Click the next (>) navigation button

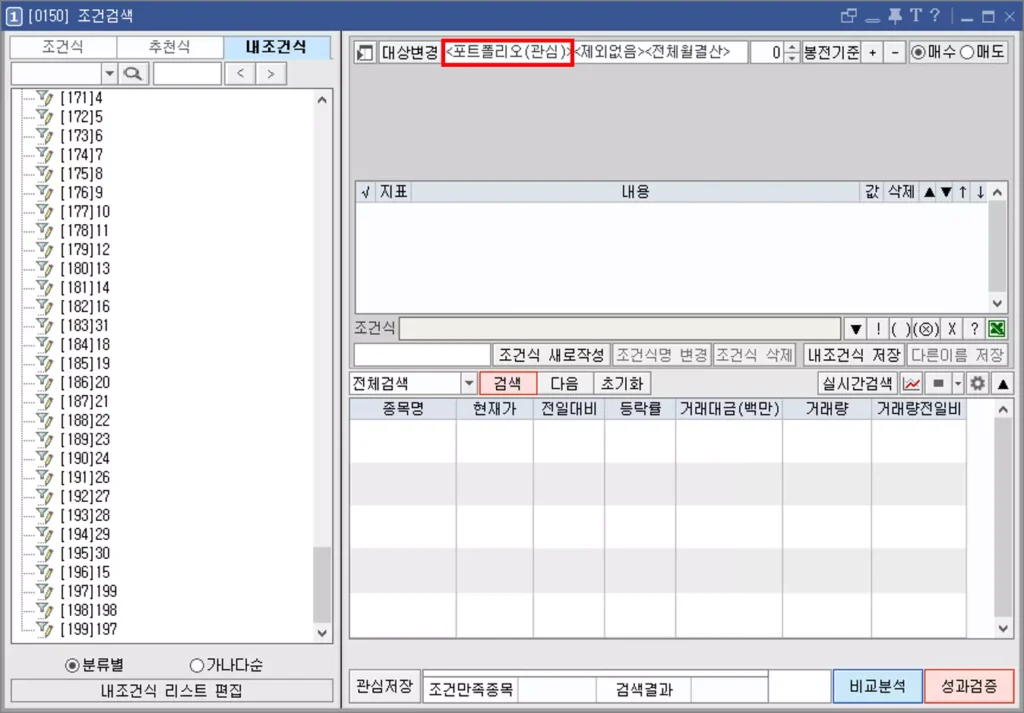coord(270,73)
